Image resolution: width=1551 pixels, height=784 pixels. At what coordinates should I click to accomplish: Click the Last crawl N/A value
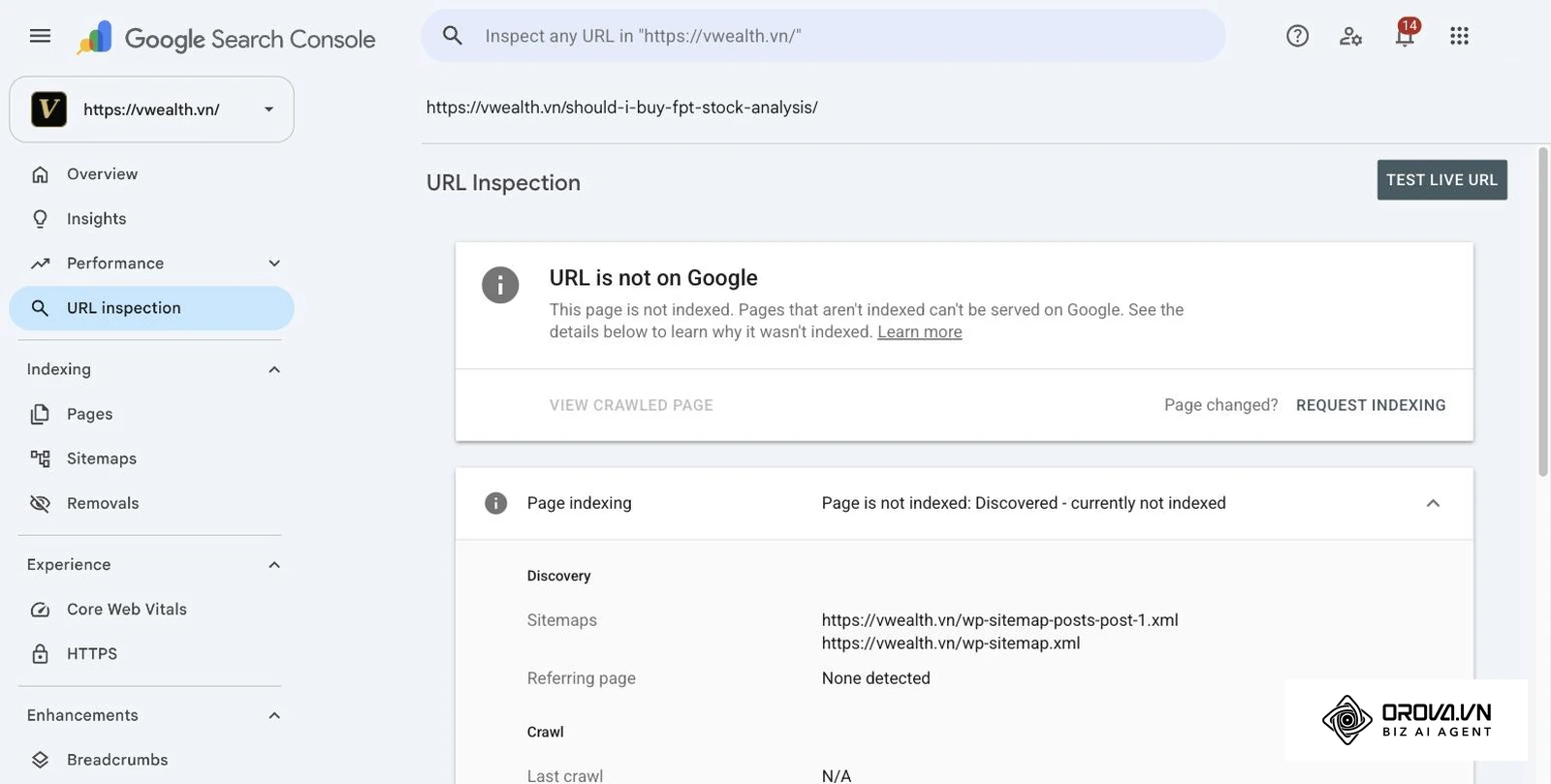tap(837, 775)
